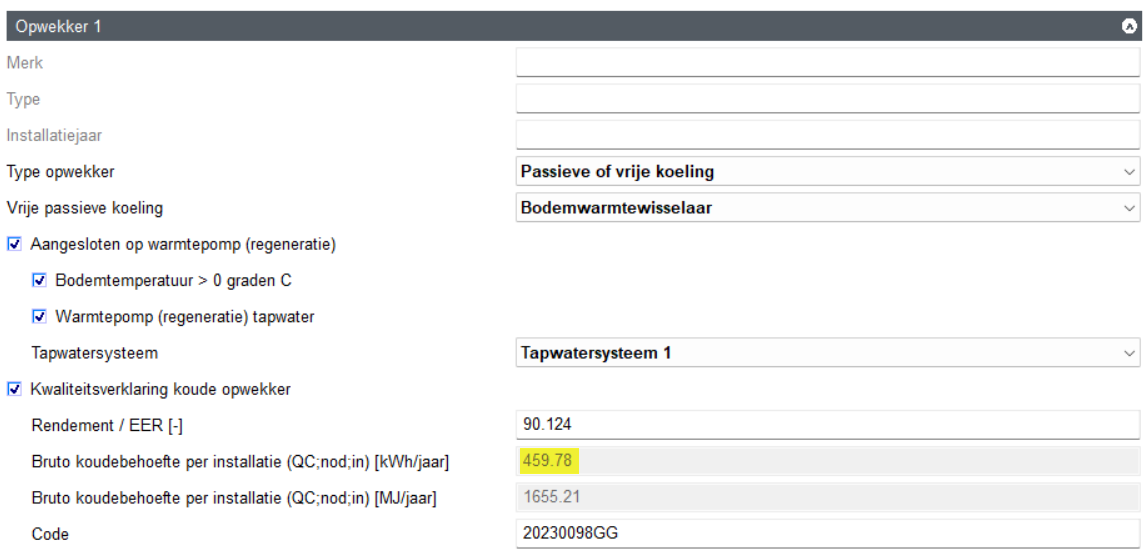Edit the Code field containing 20230098GG

(827, 534)
